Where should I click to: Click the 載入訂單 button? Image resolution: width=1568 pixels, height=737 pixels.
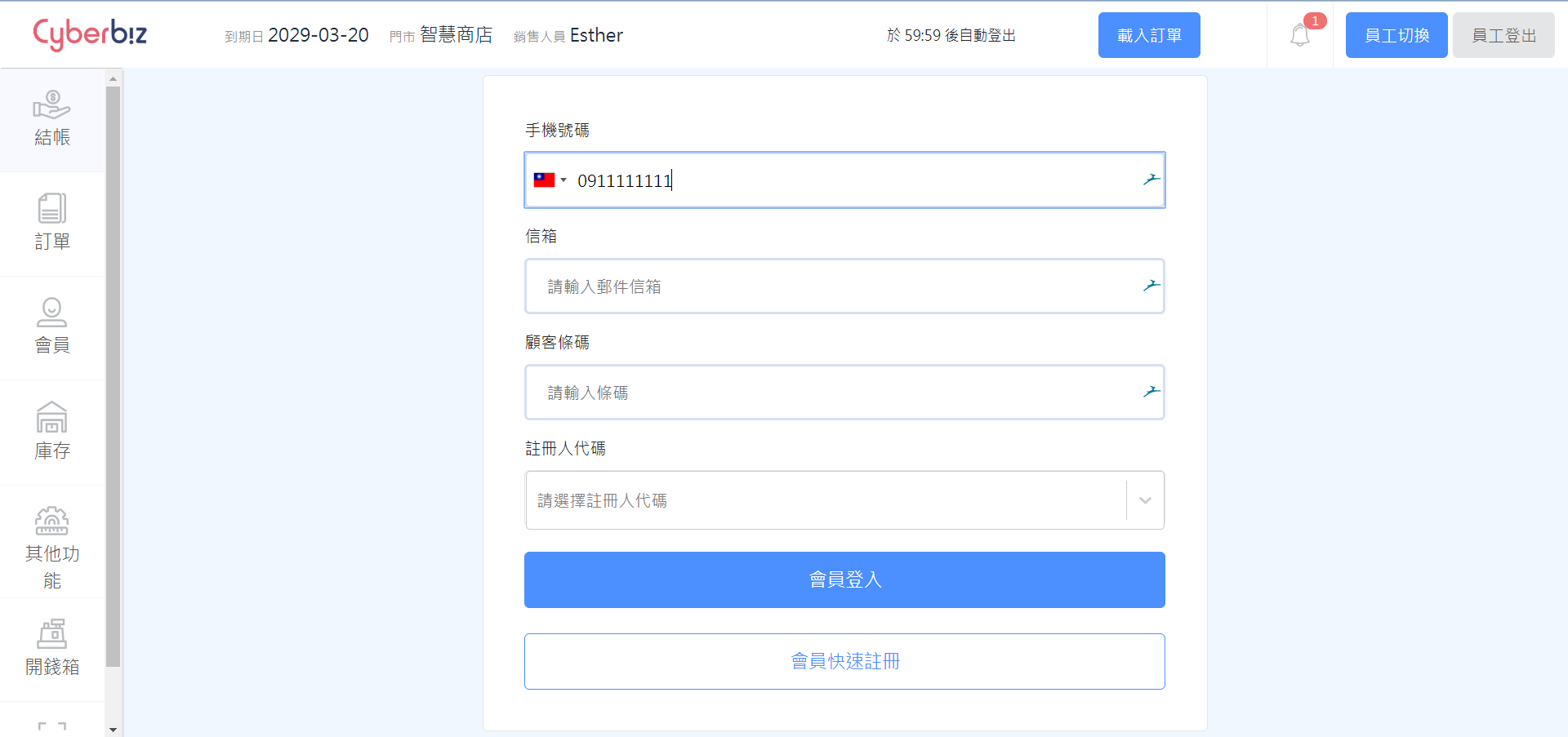coord(1149,35)
